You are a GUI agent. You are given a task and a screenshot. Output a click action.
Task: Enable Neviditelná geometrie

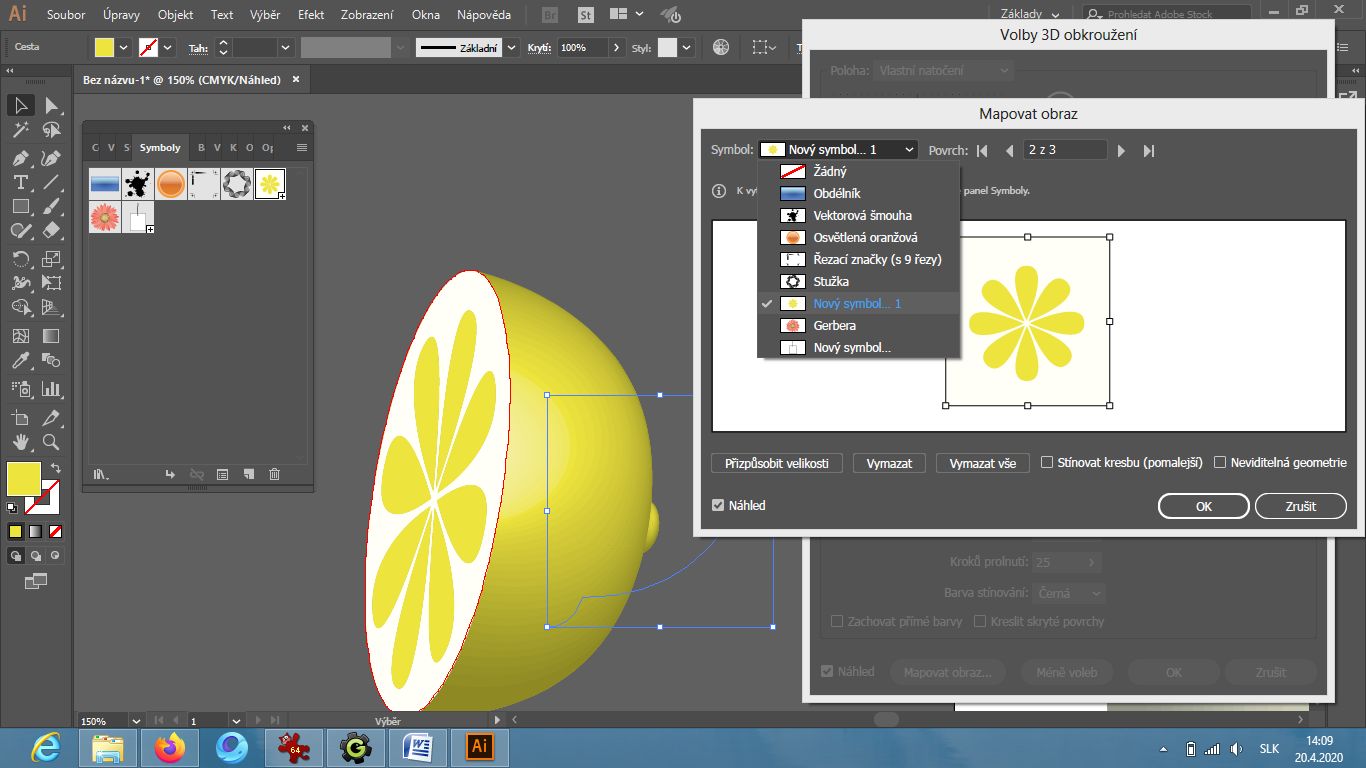1220,461
